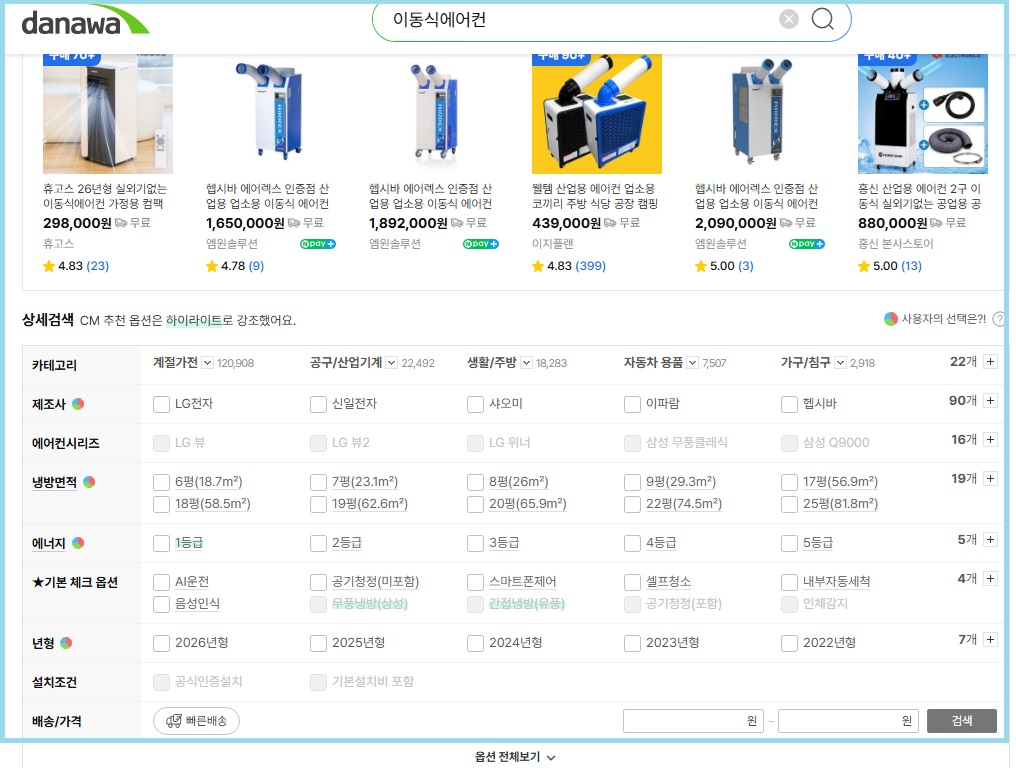Click pie chart icon beside 냉방면적
The height and width of the screenshot is (768, 1016).
point(89,482)
